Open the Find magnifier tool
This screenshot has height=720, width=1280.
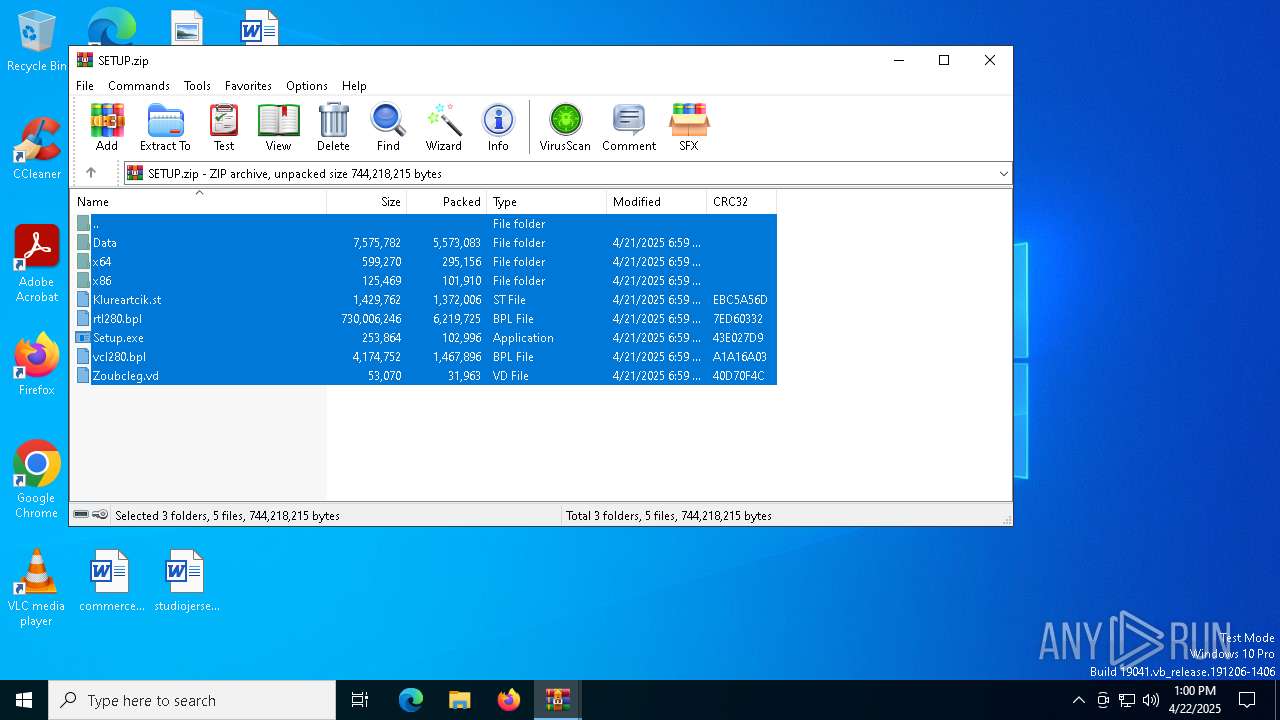(388, 127)
